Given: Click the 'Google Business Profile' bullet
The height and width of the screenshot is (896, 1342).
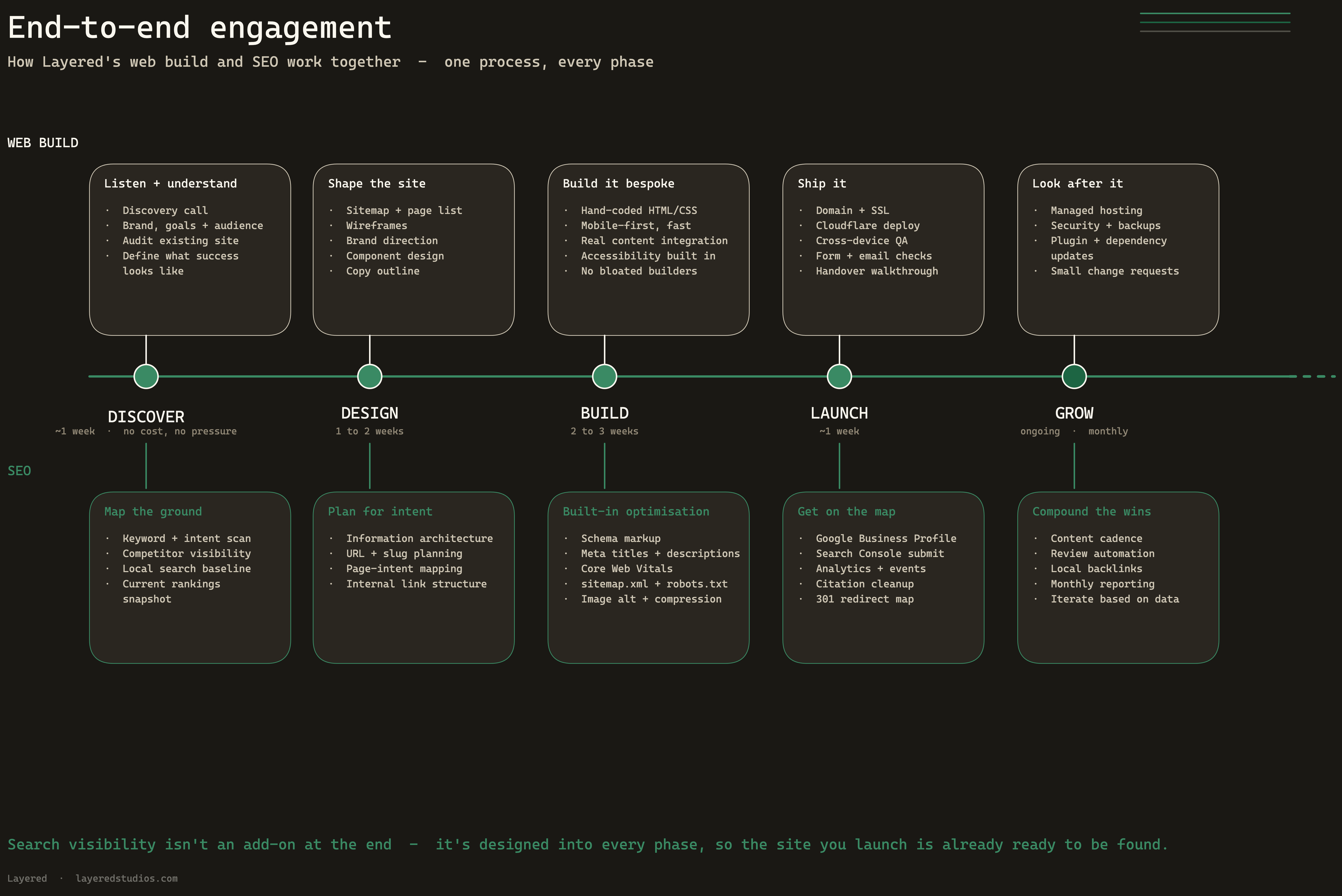Looking at the screenshot, I should coord(886,538).
